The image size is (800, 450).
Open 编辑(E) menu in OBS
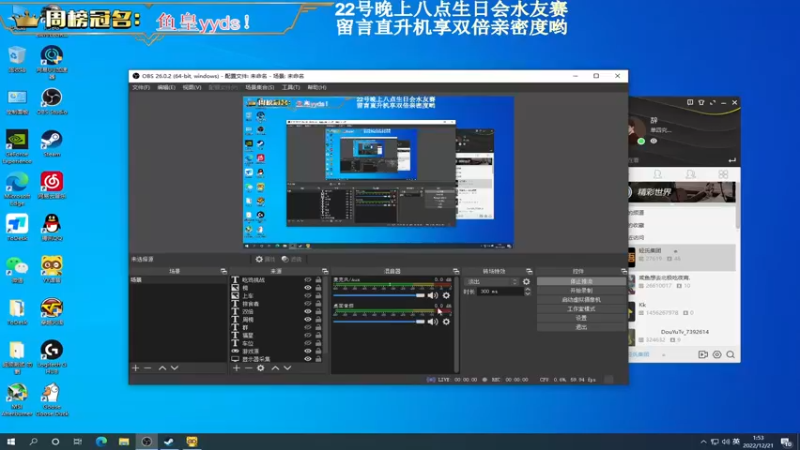(x=166, y=88)
